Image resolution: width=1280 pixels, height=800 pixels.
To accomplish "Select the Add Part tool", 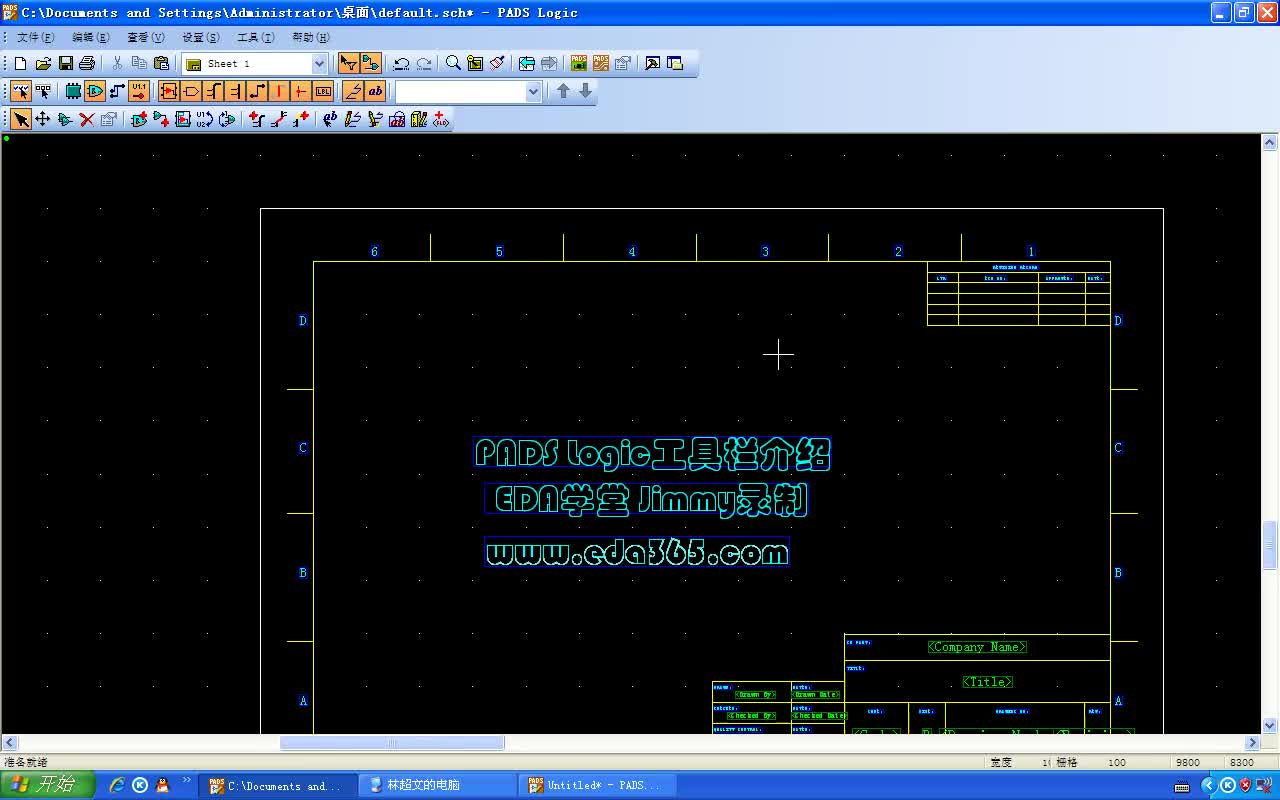I will (139, 119).
